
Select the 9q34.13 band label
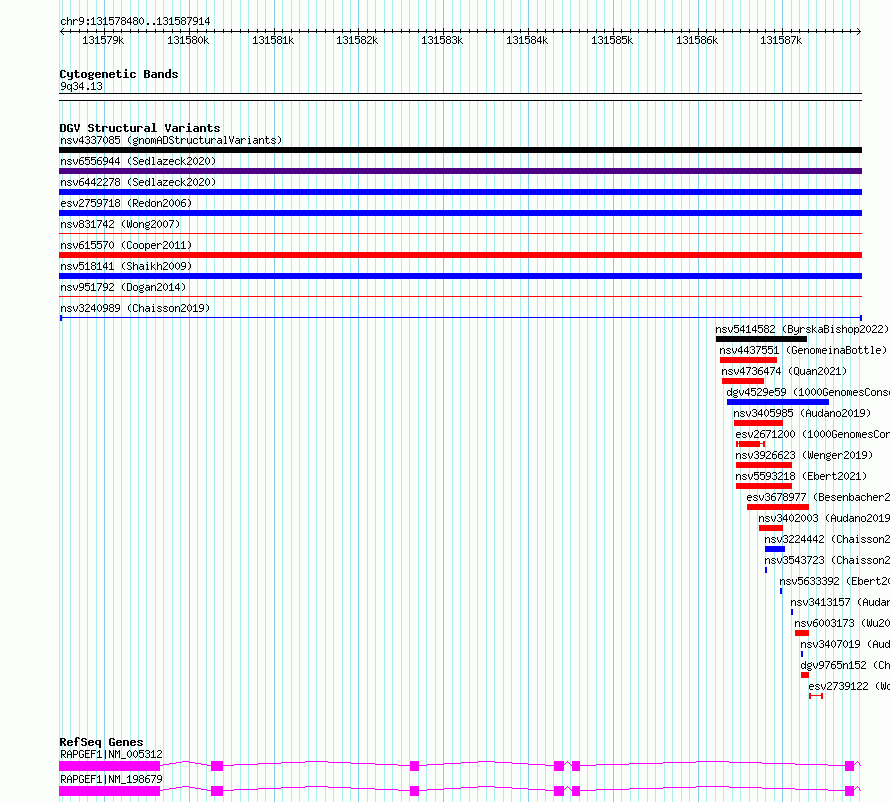pyautogui.click(x=81, y=86)
